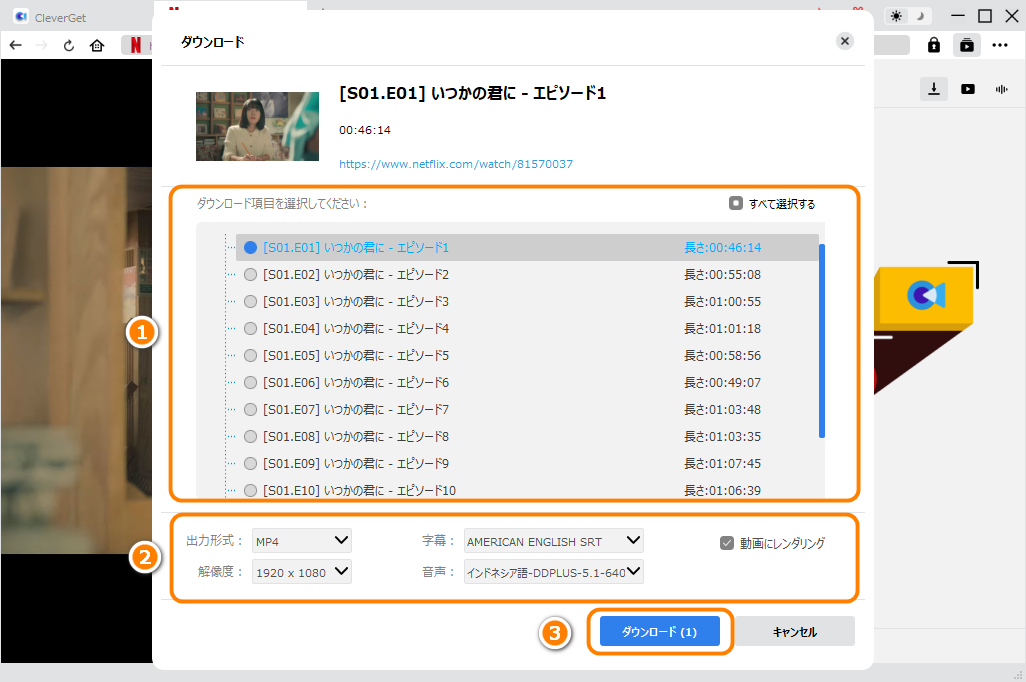Viewport: 1026px width, 682px height.
Task: Select episode S01.E07 radio button
Action: click(x=250, y=409)
